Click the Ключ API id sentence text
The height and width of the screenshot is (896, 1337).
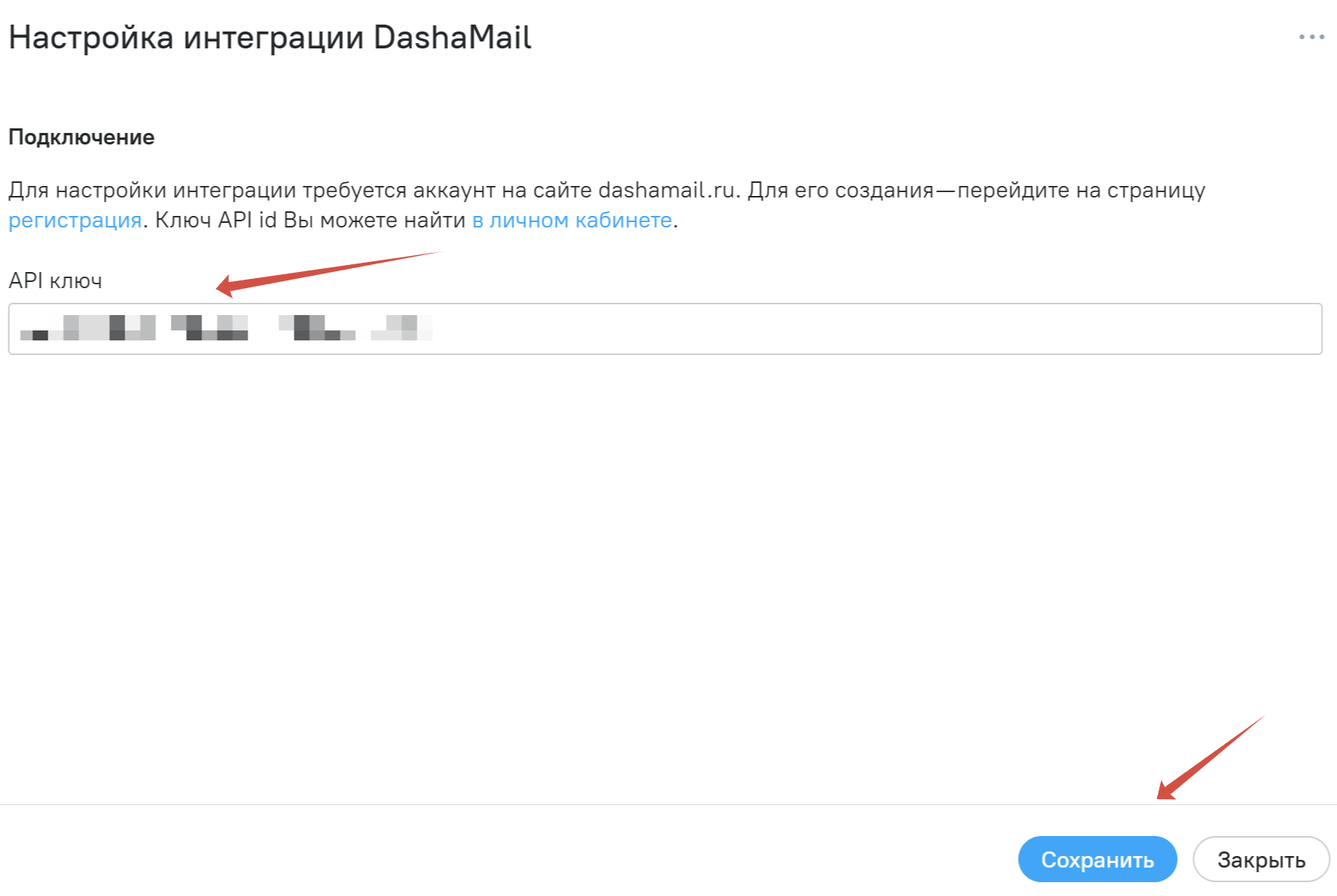coord(311,221)
